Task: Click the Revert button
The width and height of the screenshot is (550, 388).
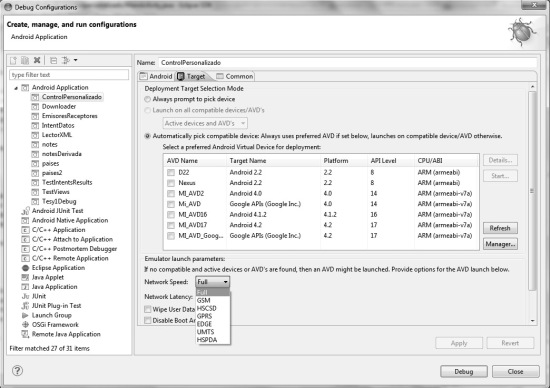Action: click(x=510, y=343)
